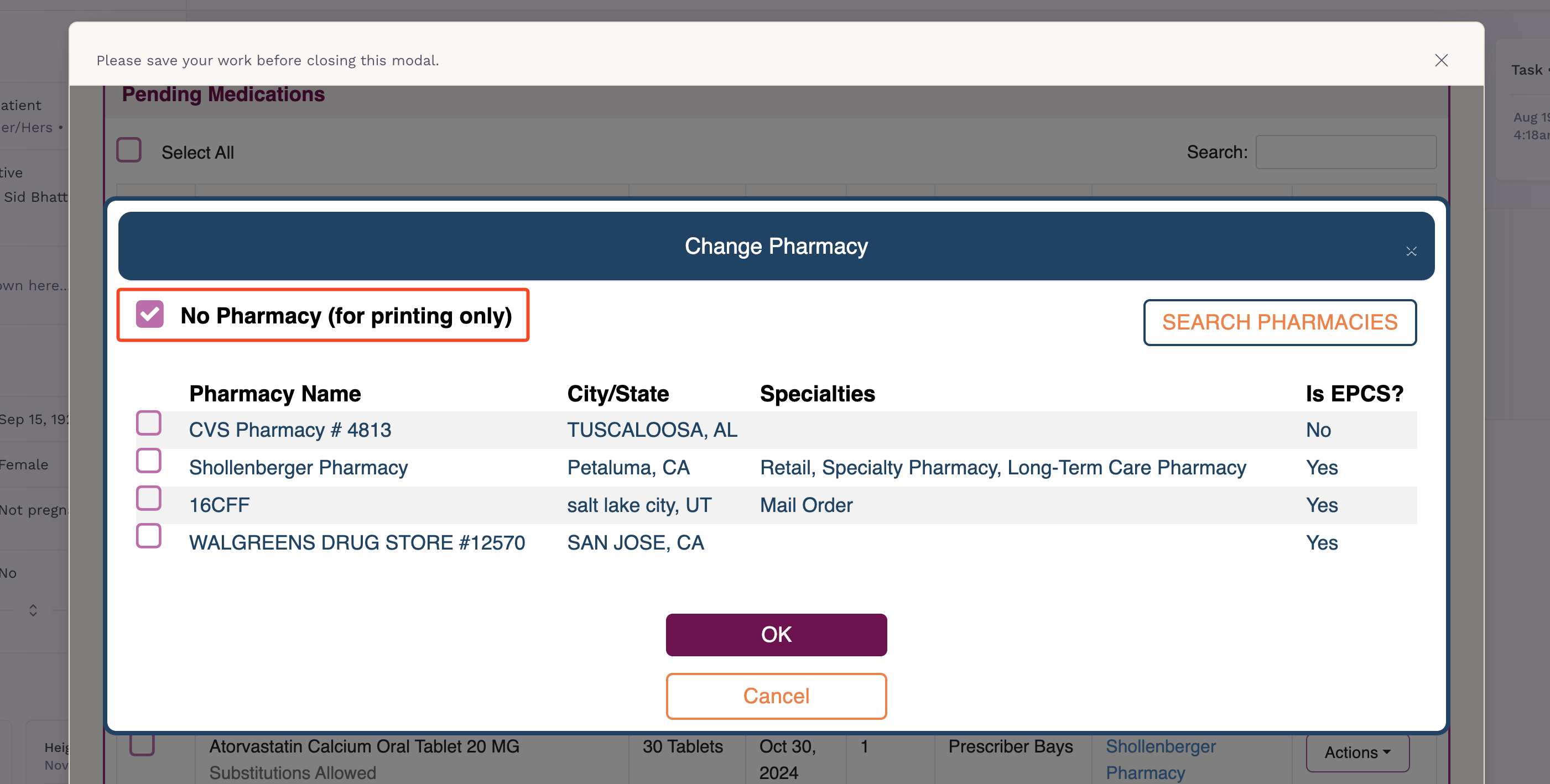Click the up-down stepper arrows in sidebar
Image resolution: width=1550 pixels, height=784 pixels.
tap(33, 610)
